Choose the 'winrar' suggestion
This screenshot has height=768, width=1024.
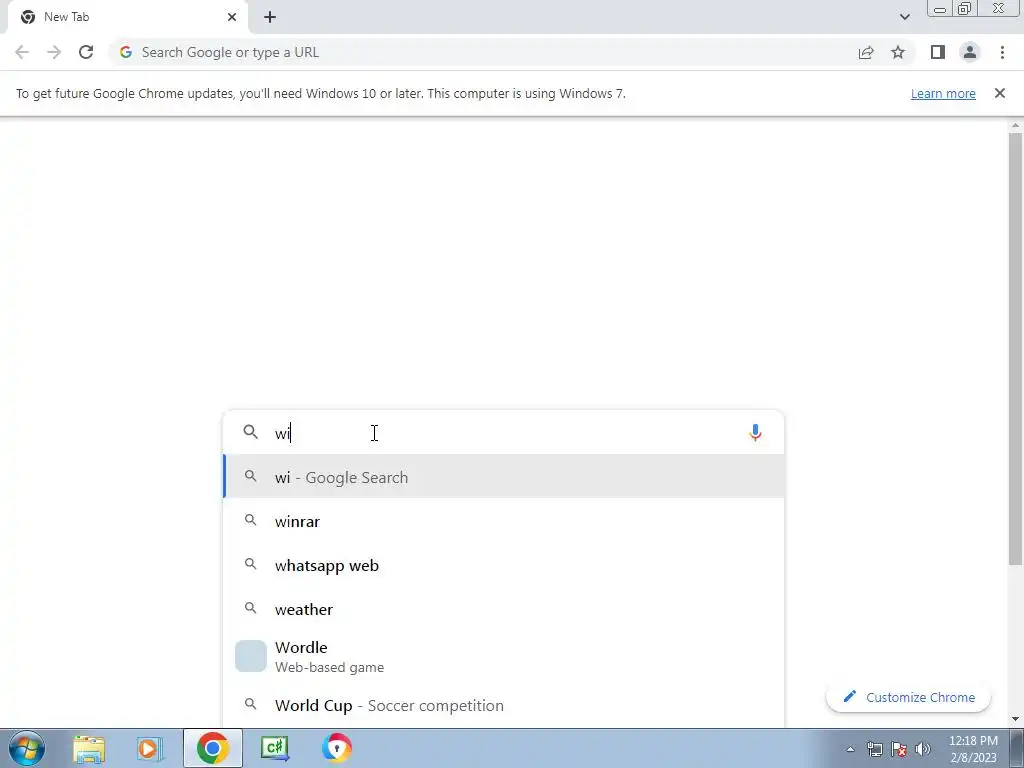503,521
